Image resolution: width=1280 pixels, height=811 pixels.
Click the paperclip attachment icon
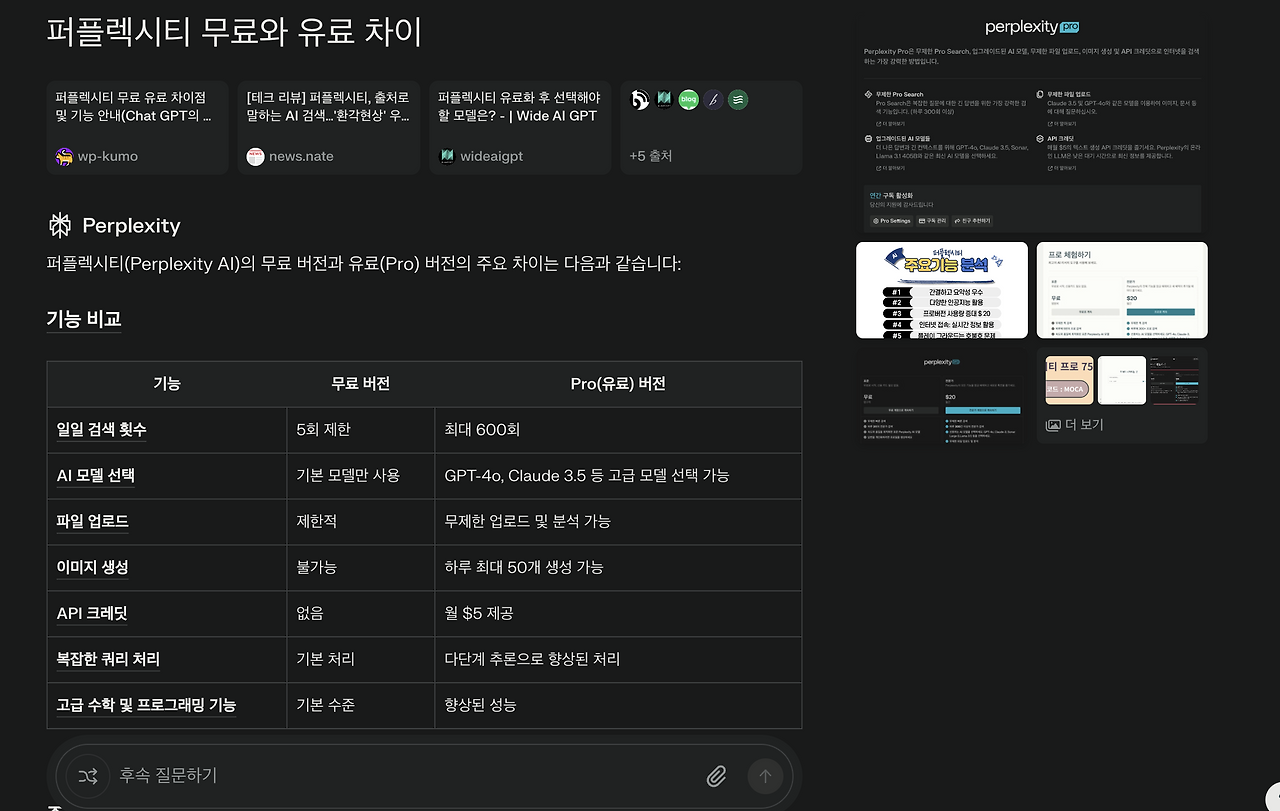[716, 776]
